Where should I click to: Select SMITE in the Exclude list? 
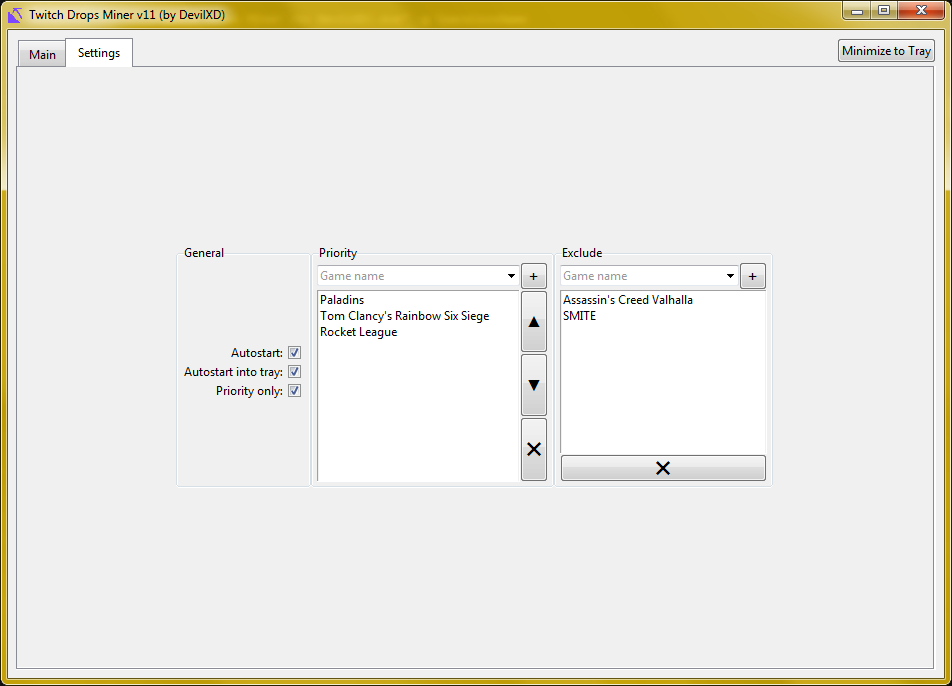[581, 315]
